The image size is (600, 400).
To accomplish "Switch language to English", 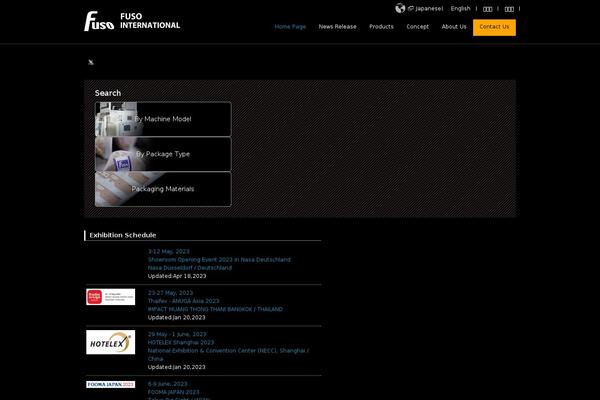I will (x=460, y=8).
